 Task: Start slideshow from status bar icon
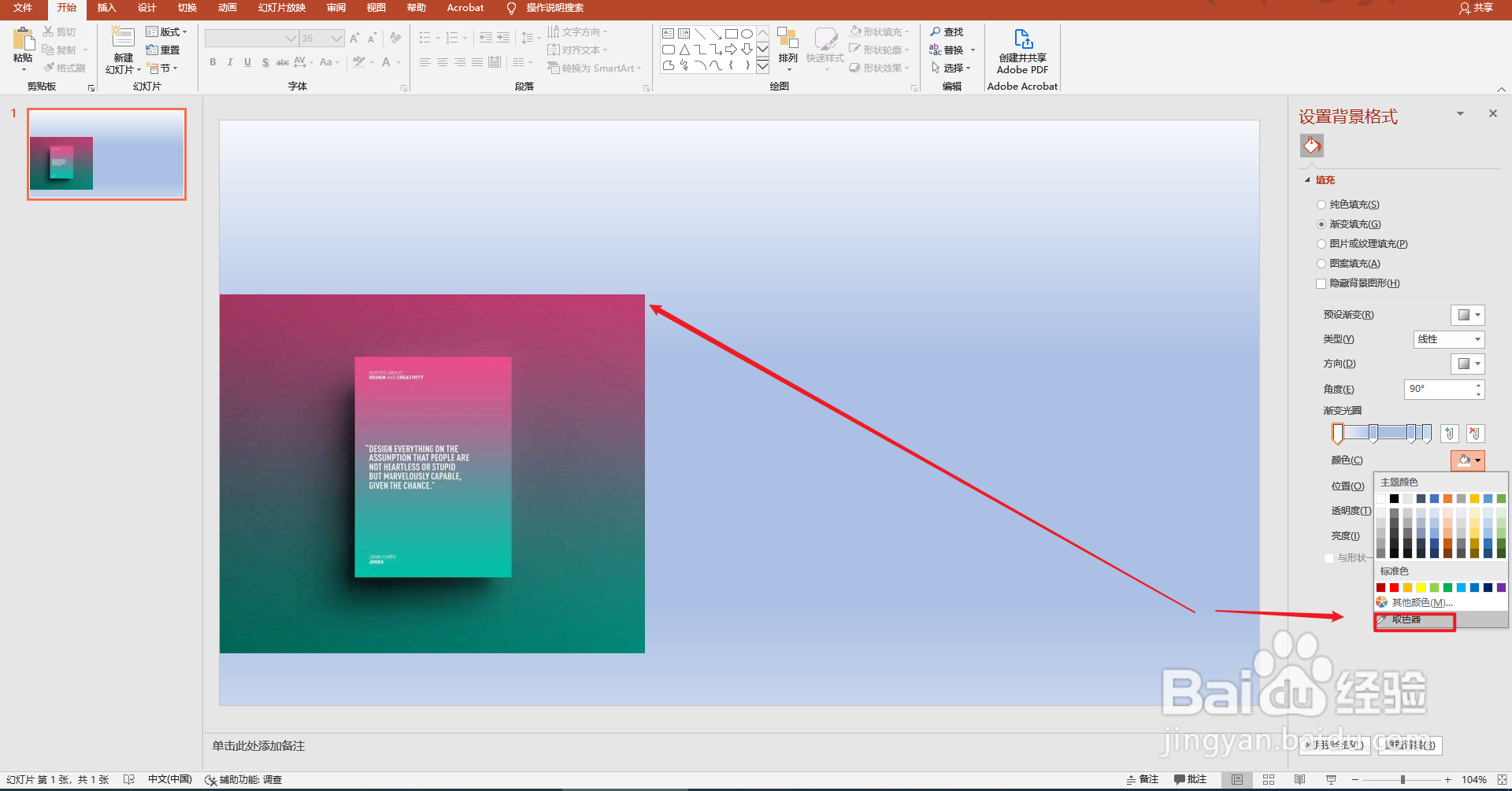[1331, 779]
